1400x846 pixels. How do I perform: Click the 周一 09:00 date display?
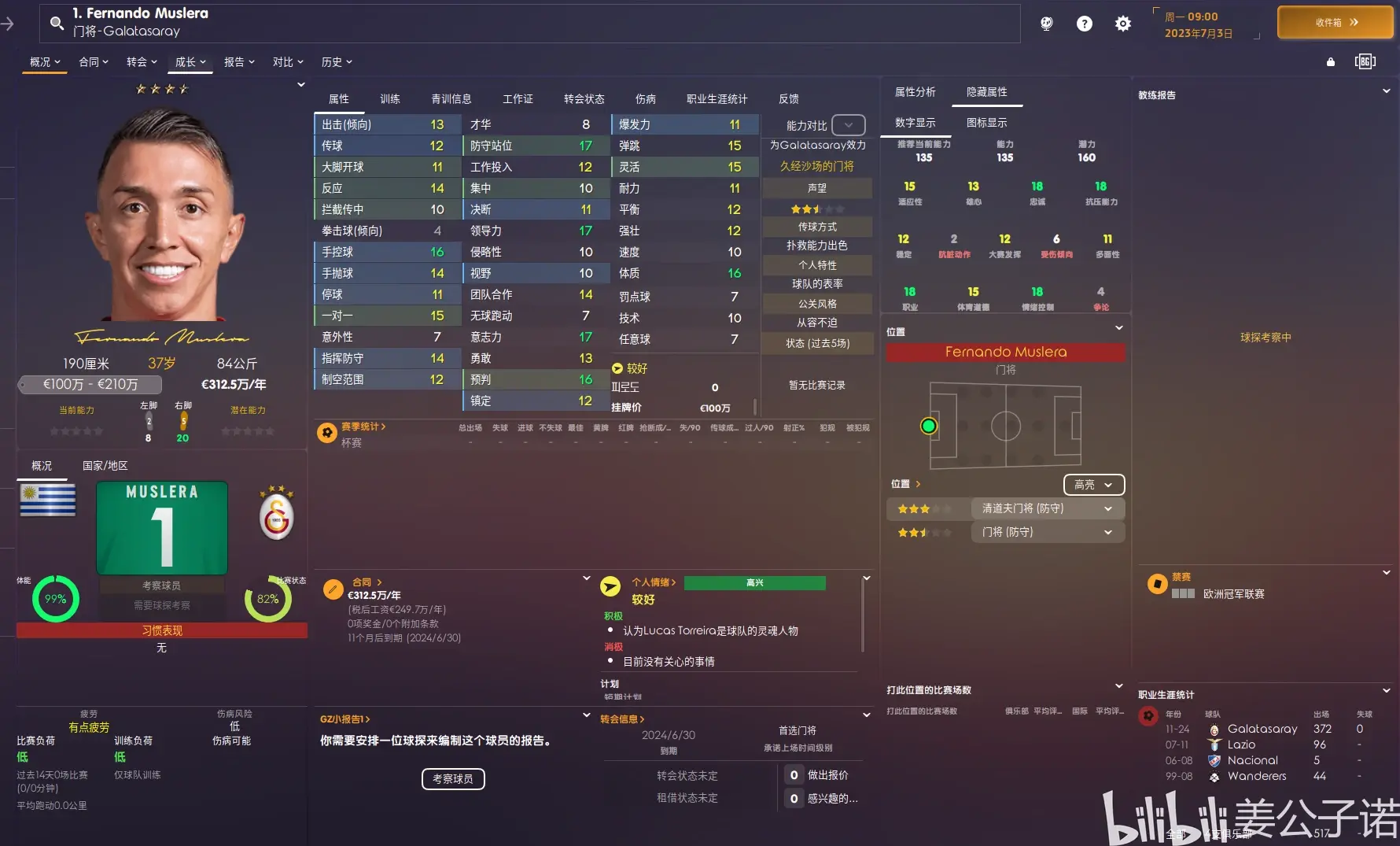pos(1191,17)
